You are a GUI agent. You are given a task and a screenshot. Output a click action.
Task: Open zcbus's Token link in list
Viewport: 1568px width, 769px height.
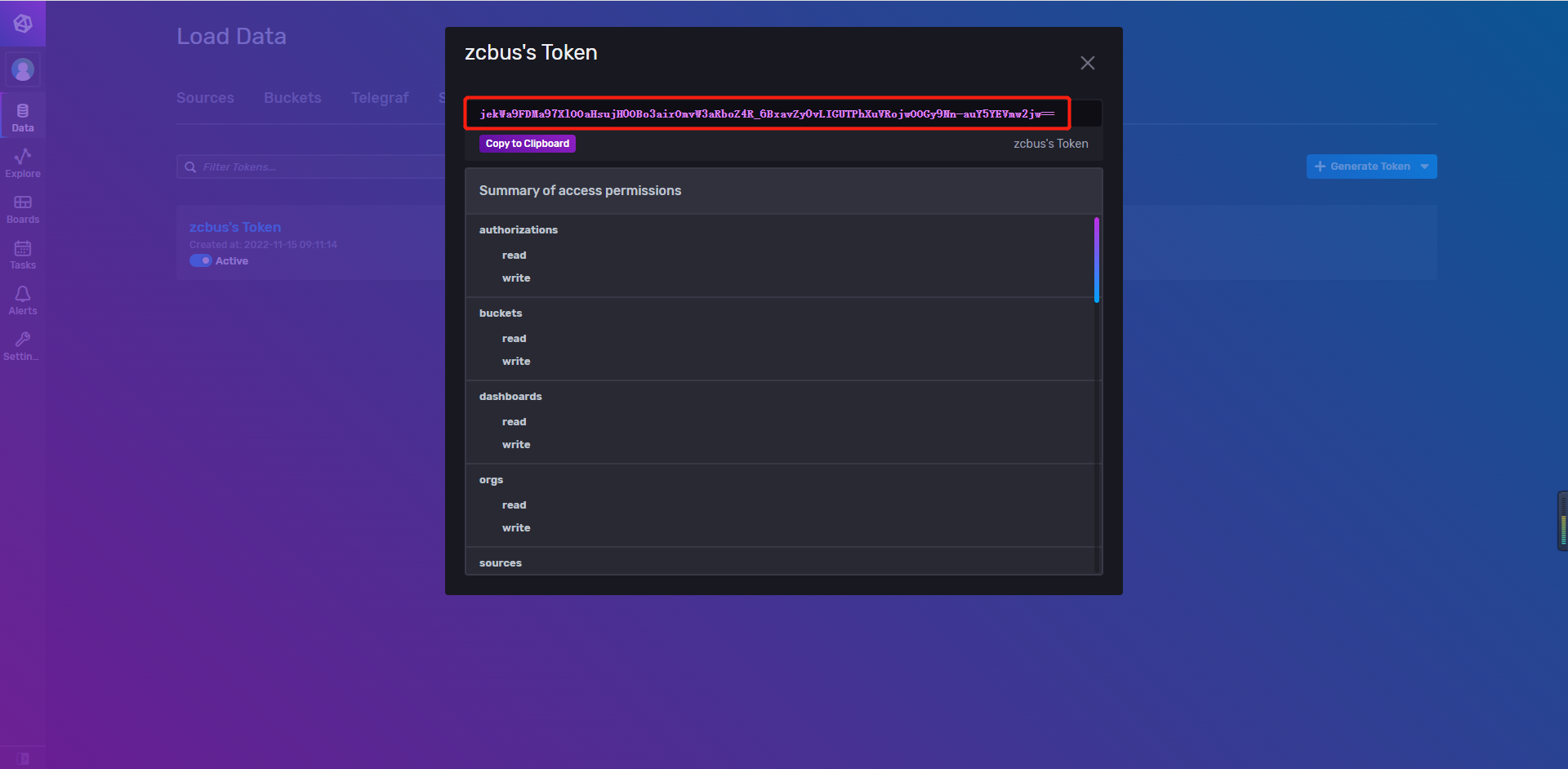235,227
